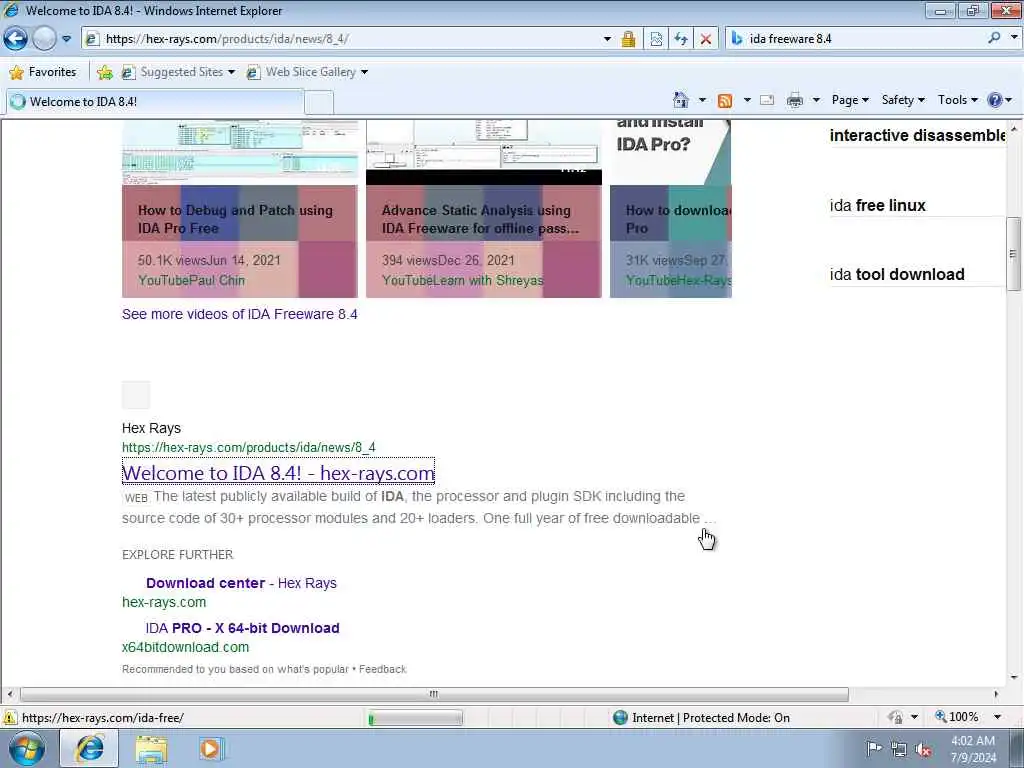Click the vertical scrollbar down arrow
Screen dimensions: 1024x768
click(1014, 678)
